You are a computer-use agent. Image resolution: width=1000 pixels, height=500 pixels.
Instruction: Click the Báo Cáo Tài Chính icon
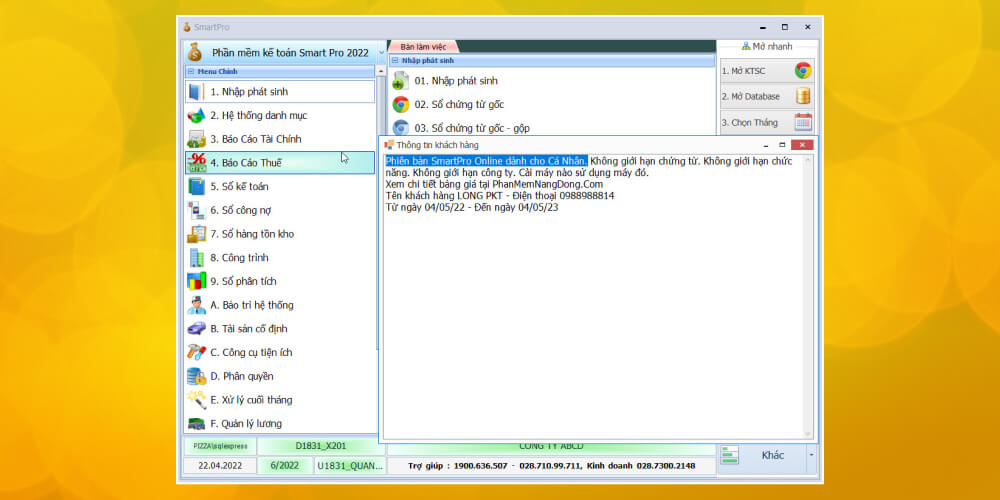coord(196,139)
